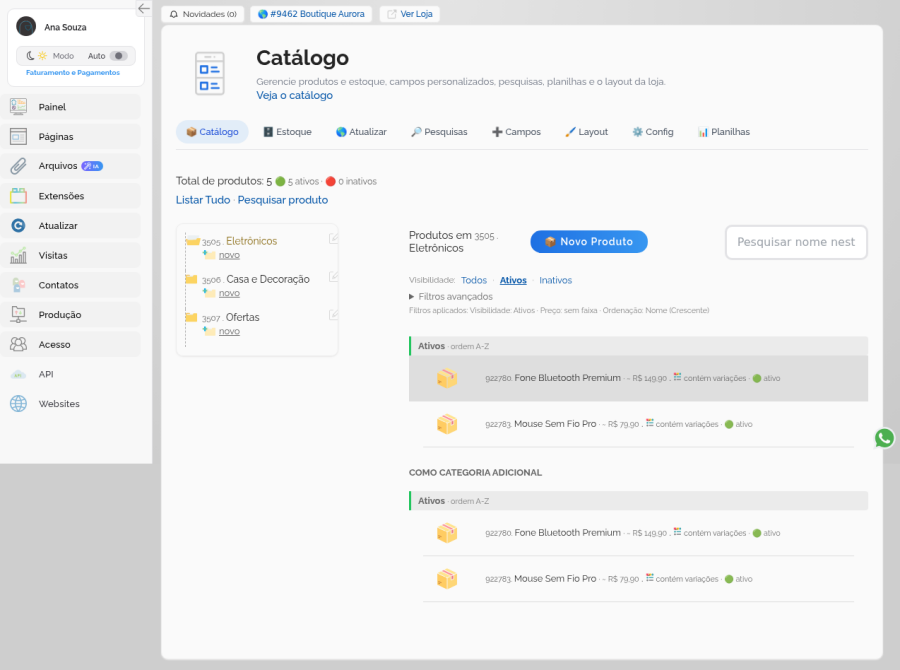Open Painel in sidebar

tap(71, 107)
